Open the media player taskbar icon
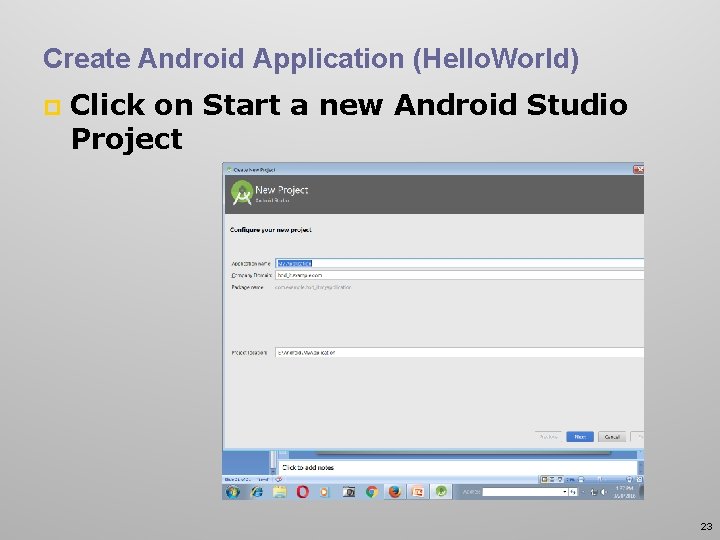 [x=324, y=492]
